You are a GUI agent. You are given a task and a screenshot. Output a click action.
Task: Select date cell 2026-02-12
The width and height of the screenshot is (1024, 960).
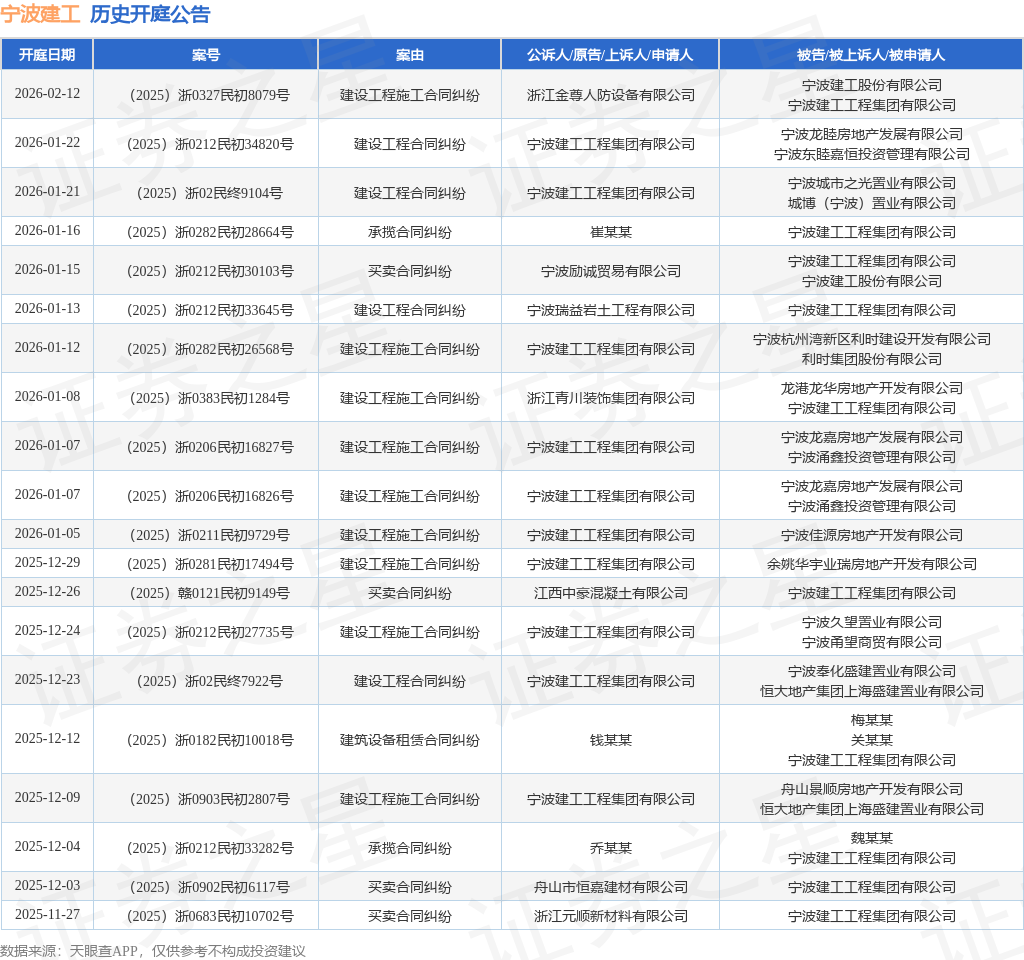(47, 93)
